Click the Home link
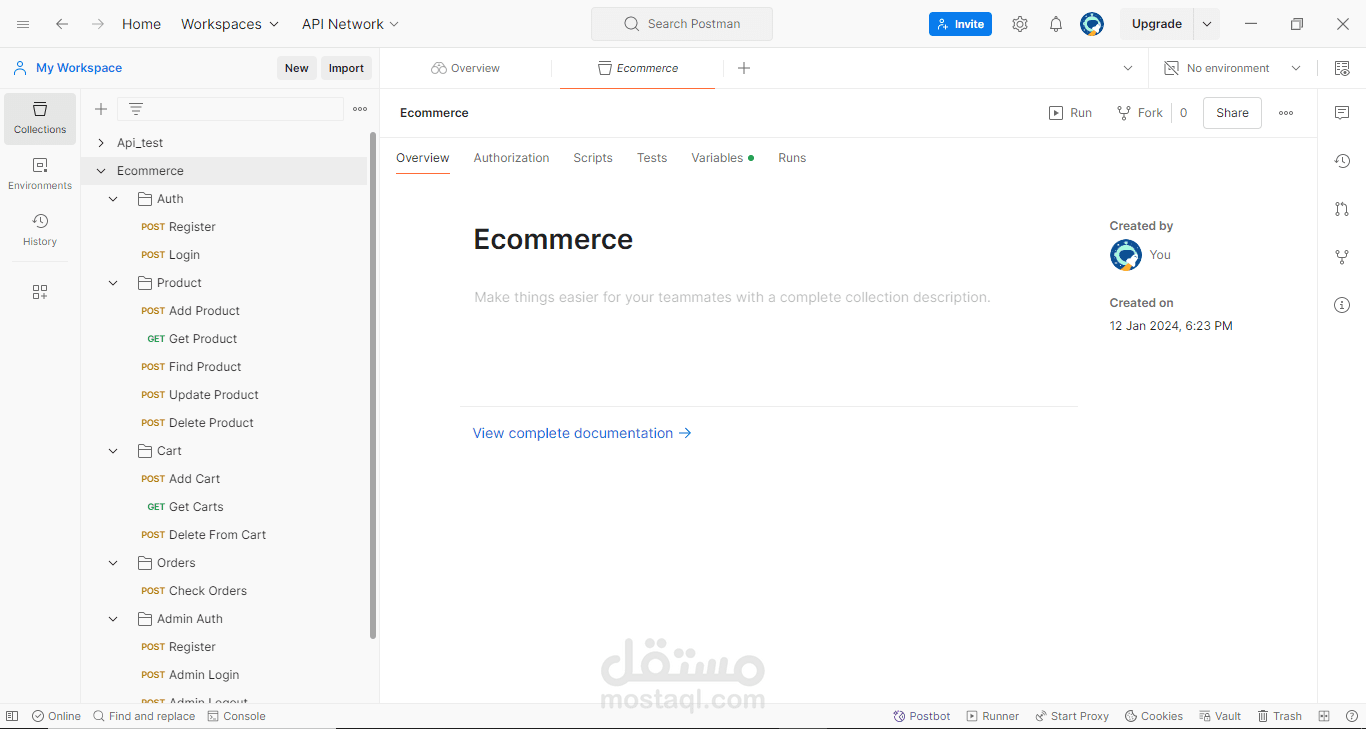The width and height of the screenshot is (1366, 729). [141, 24]
